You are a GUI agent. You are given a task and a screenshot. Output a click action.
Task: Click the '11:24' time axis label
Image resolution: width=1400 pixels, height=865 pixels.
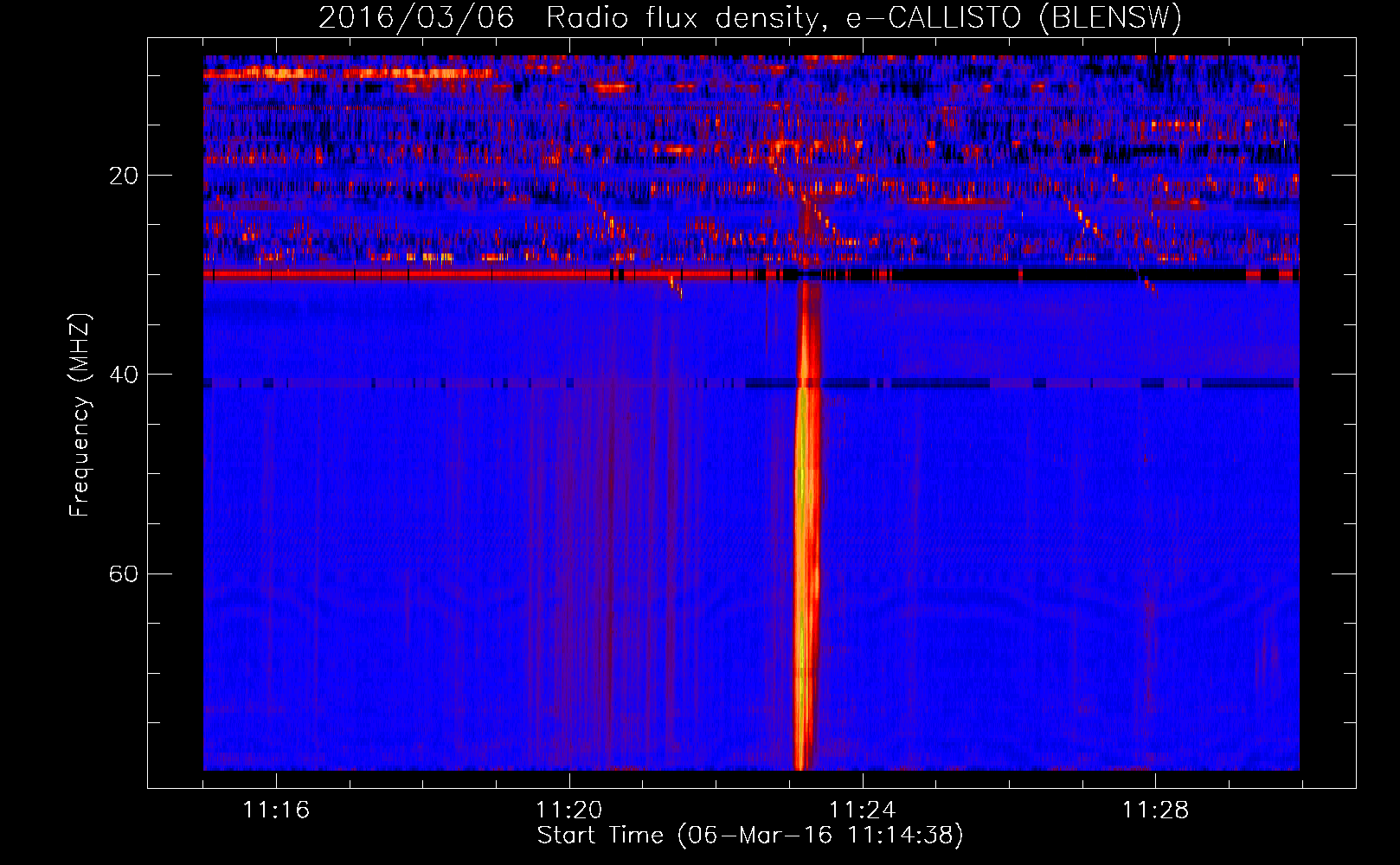coord(862,810)
